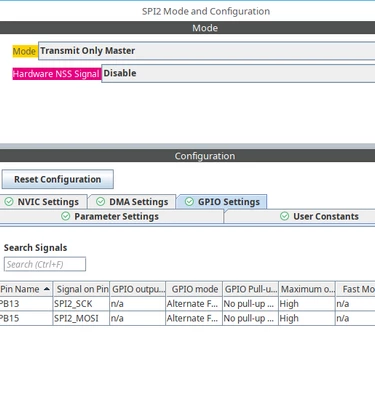Image resolution: width=375 pixels, height=400 pixels.
Task: Open the Hardware NSS Signal dropdown
Action: (238, 73)
